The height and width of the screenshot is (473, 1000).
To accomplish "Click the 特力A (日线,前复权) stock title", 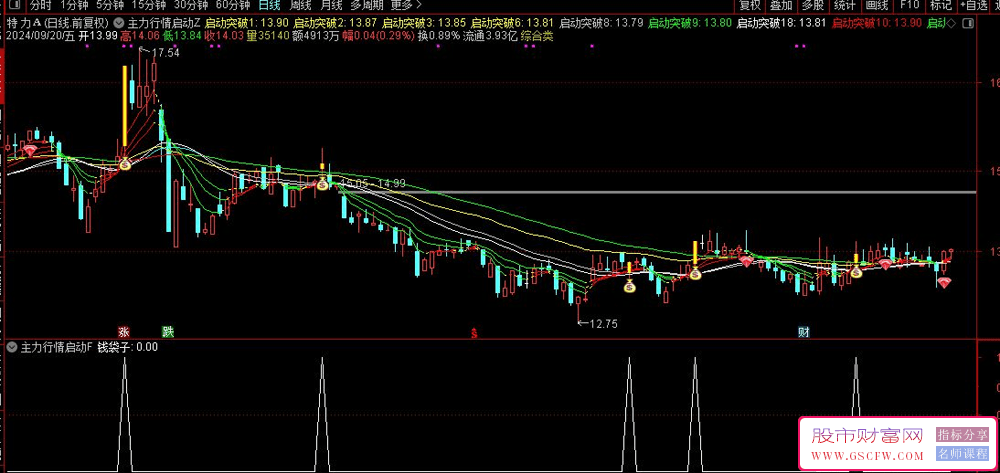I will [59, 24].
